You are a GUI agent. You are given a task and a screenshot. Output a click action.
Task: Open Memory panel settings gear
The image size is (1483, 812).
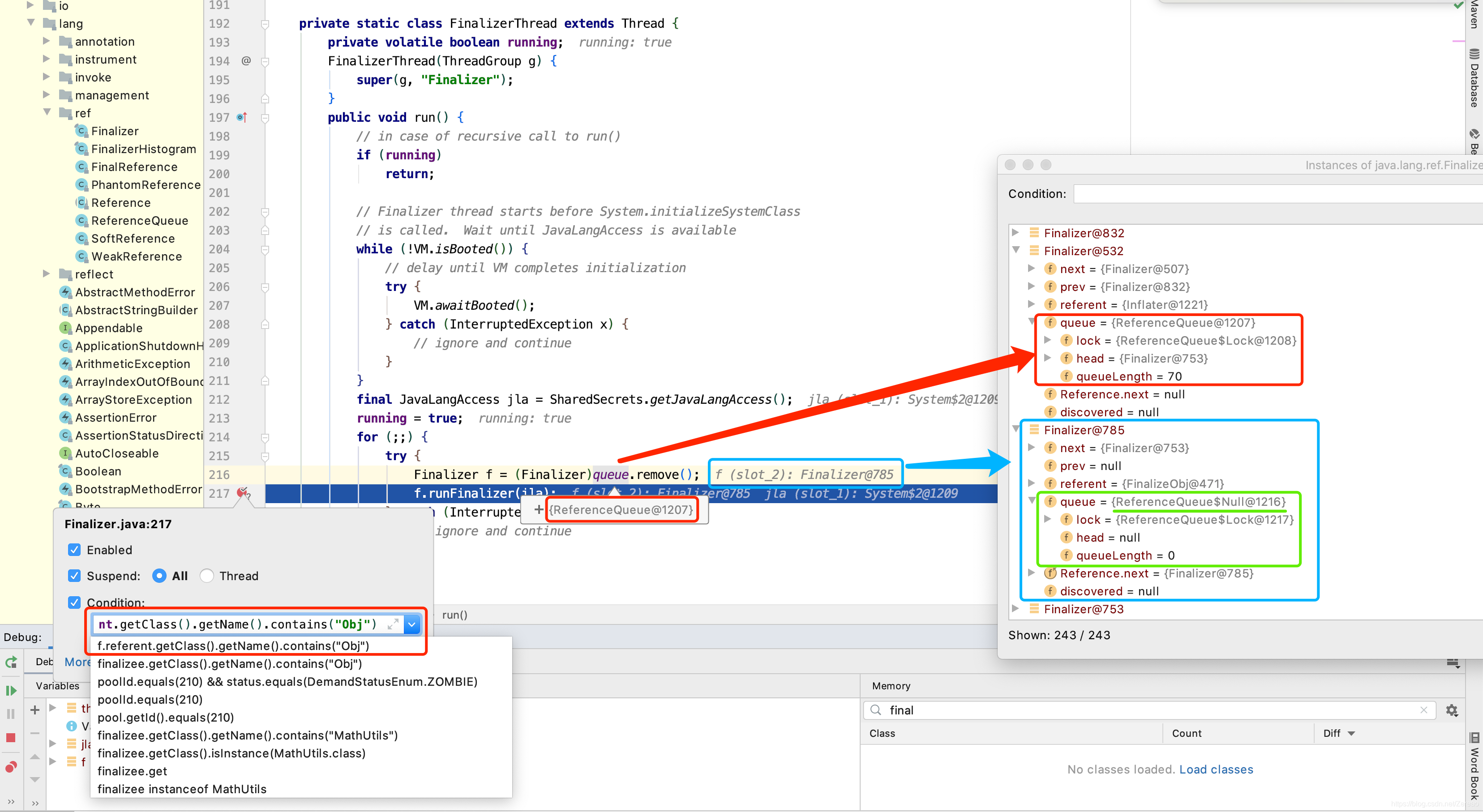click(1452, 710)
